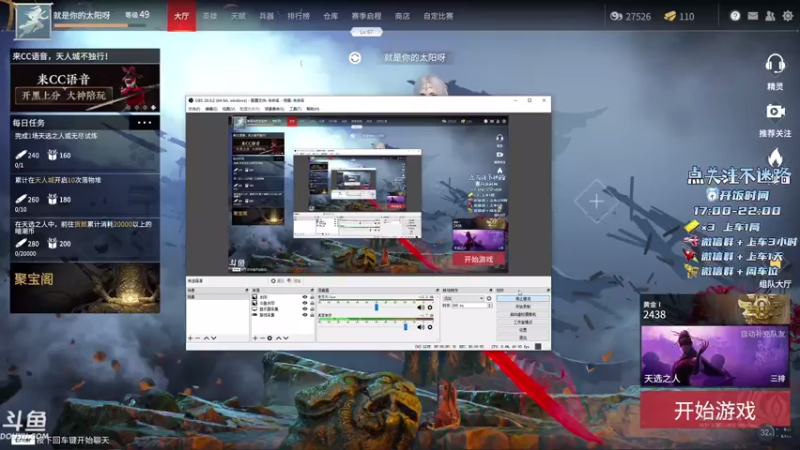
Task: Add a scene with the OBS scenes plus icon
Action: click(x=190, y=338)
